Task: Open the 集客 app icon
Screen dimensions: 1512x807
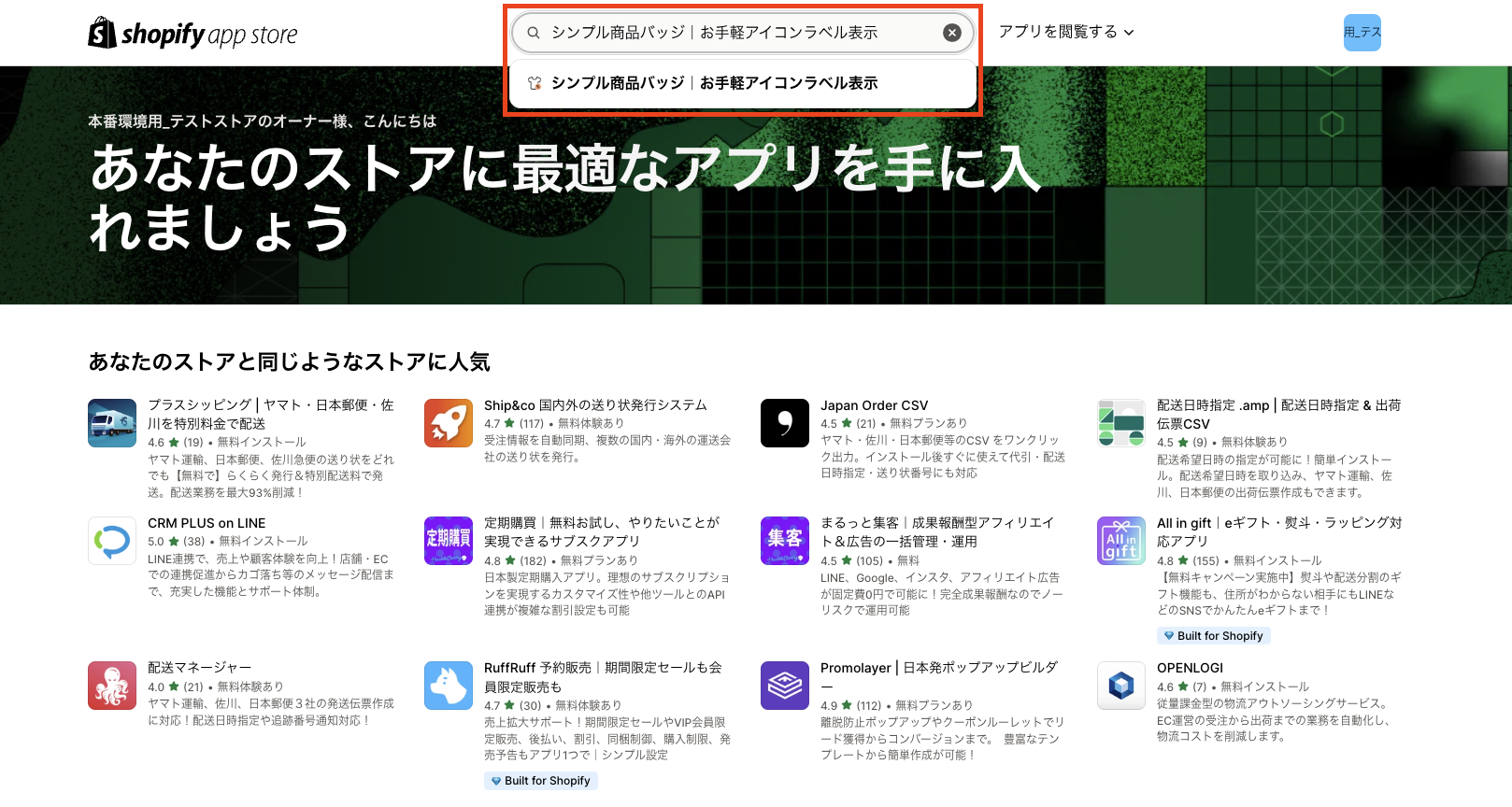Action: tap(785, 541)
